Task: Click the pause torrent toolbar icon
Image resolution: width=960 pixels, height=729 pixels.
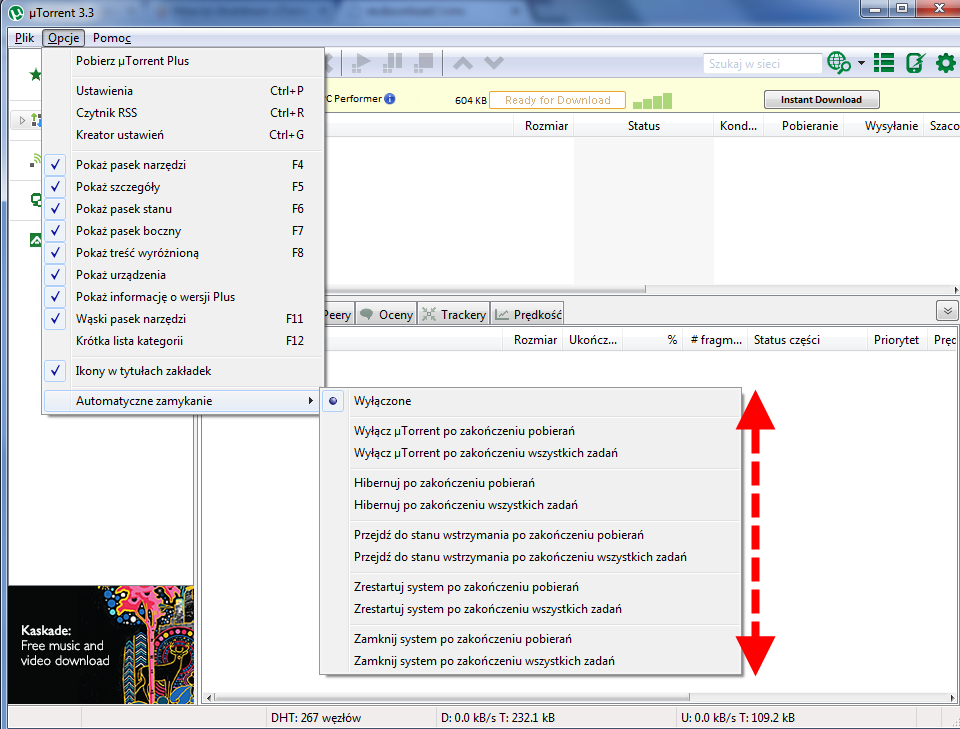Action: click(392, 62)
